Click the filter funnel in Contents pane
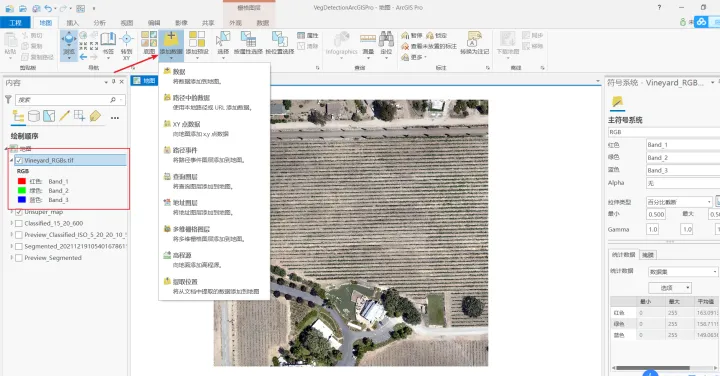Image resolution: width=720 pixels, height=376 pixels. point(8,99)
